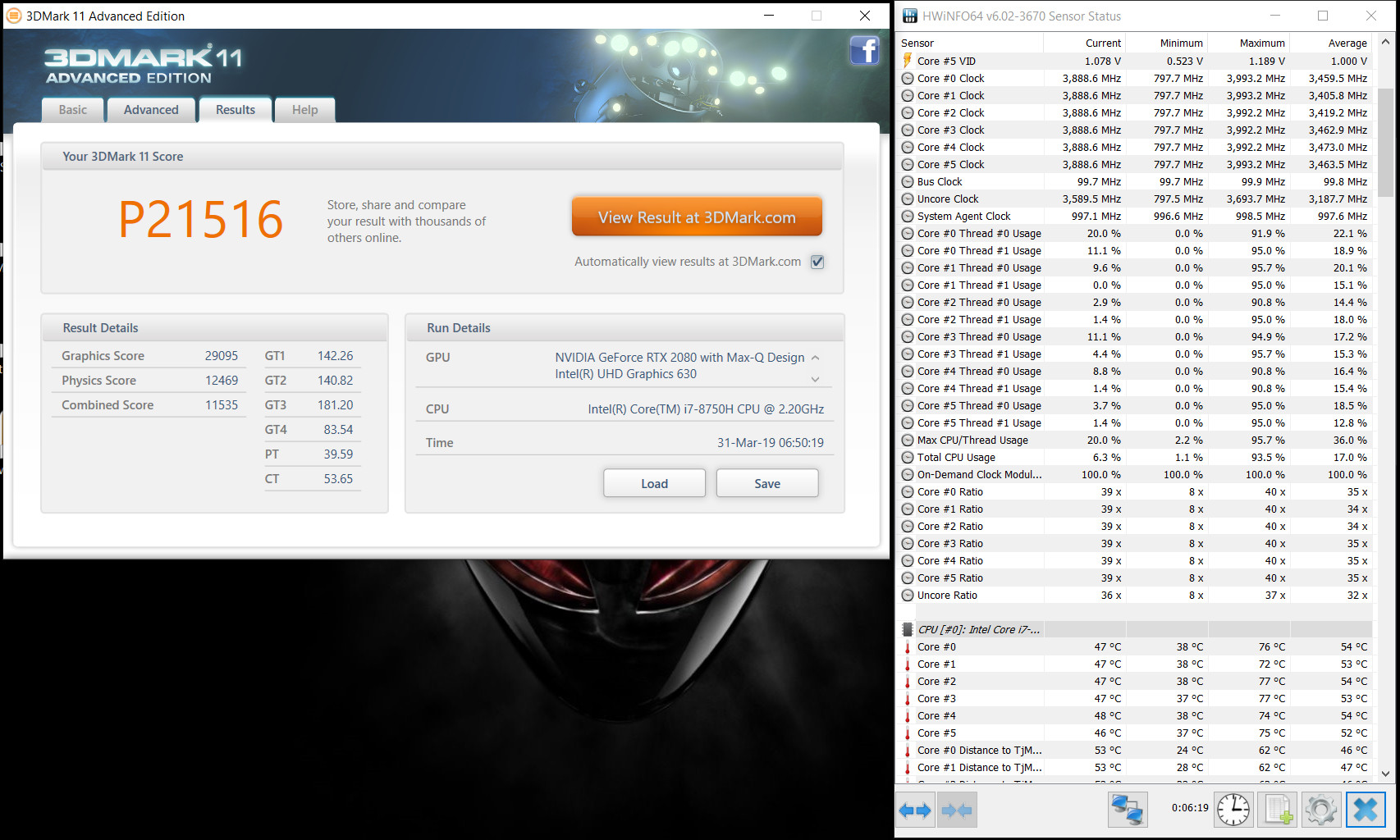Click the HWiNFO sensor list scroll-down arrow
Image resolution: width=1400 pixels, height=840 pixels.
pyautogui.click(x=1385, y=774)
